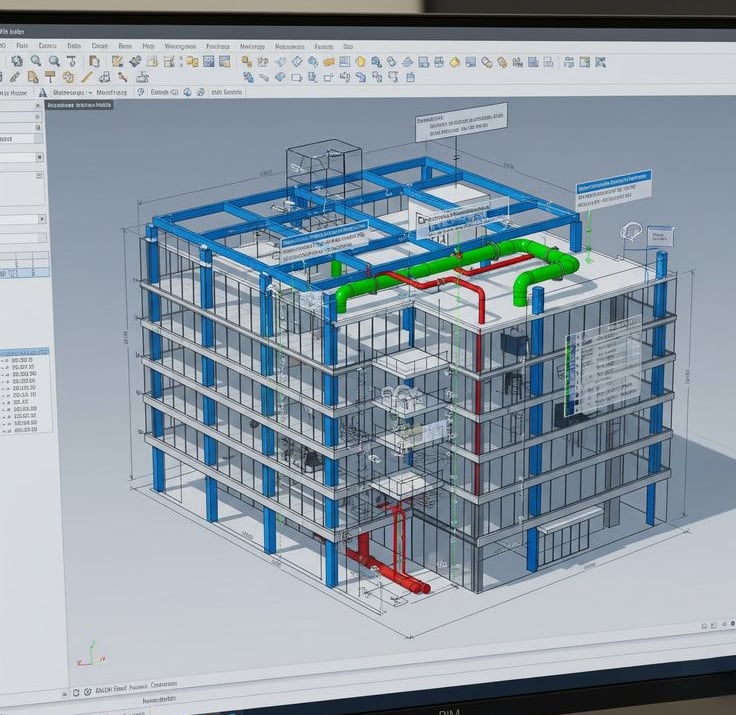Viewport: 736px width, 715px height.
Task: Click the paint roller icon in second row
Action: point(50,77)
